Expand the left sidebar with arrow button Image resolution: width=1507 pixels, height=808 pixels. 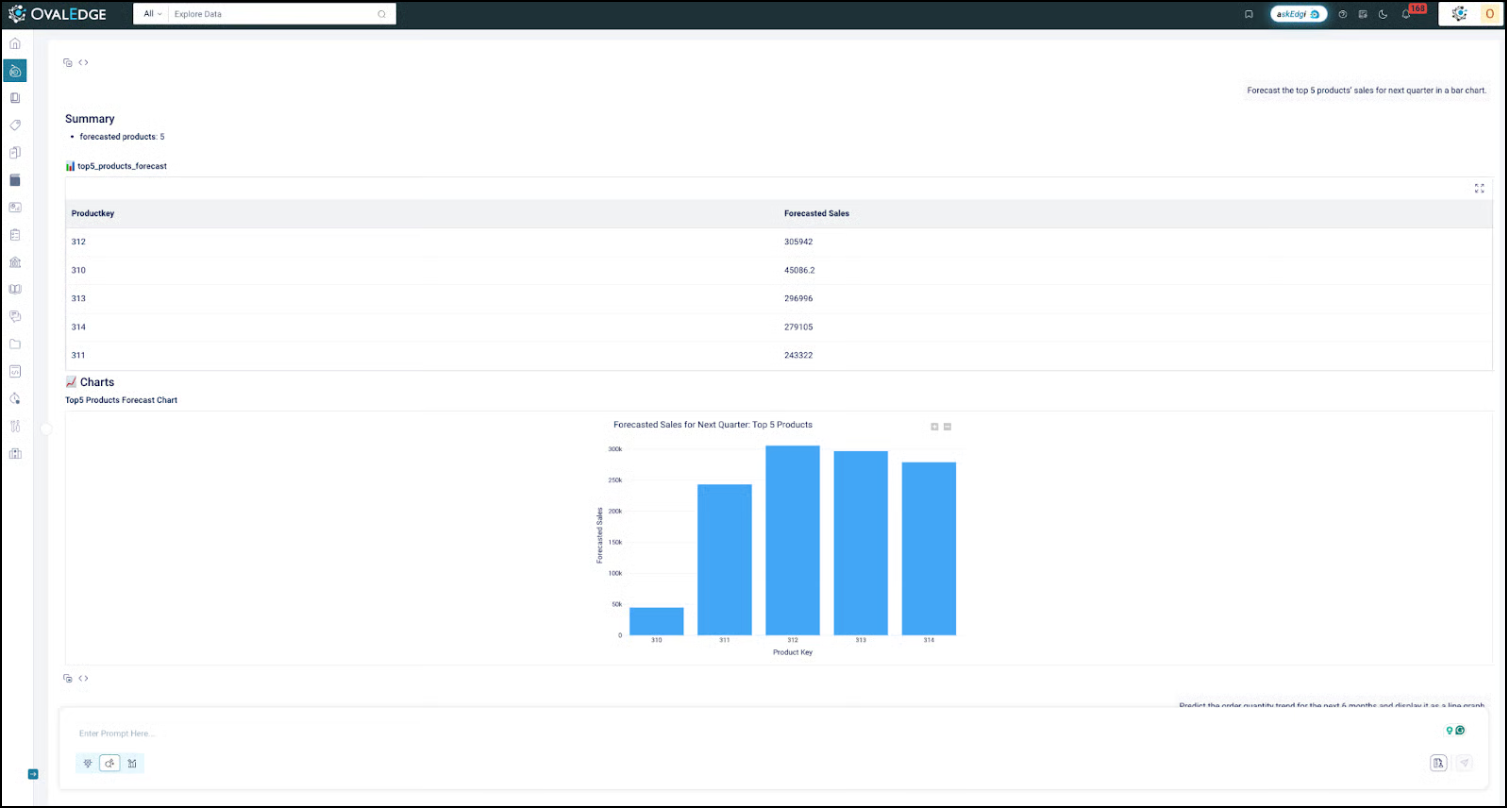[32, 774]
